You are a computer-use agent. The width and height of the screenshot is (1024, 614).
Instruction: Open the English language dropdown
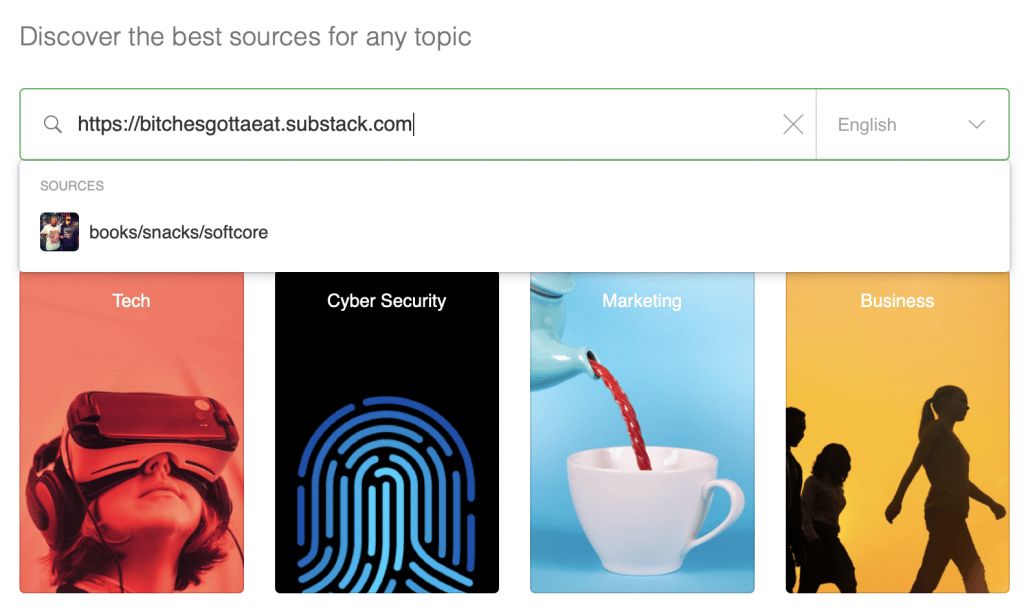(x=912, y=124)
